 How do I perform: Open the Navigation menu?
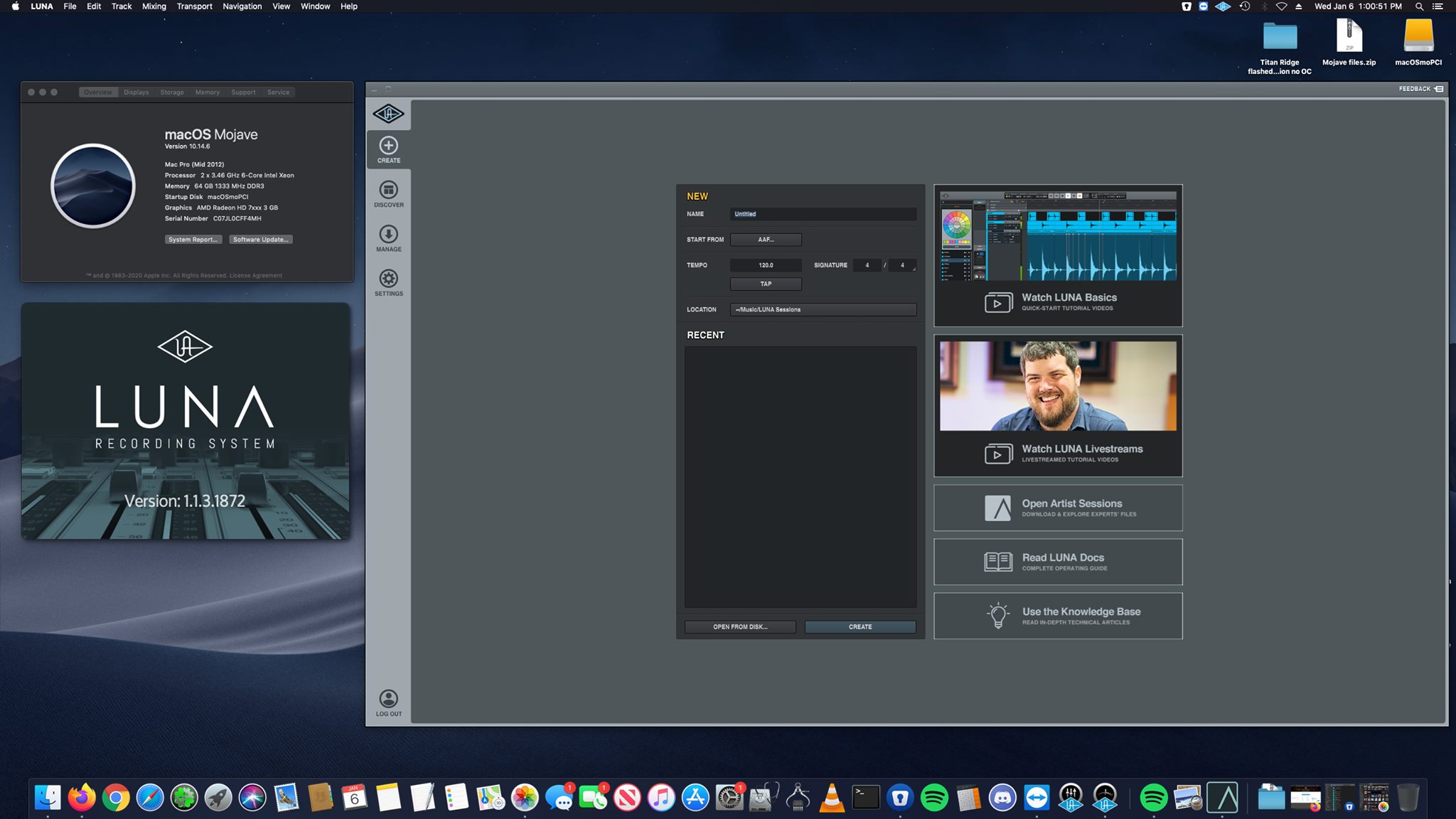point(242,6)
